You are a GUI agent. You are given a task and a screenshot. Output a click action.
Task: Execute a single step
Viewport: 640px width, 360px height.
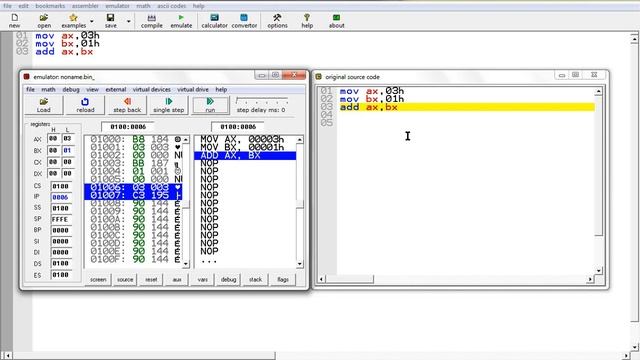point(169,105)
